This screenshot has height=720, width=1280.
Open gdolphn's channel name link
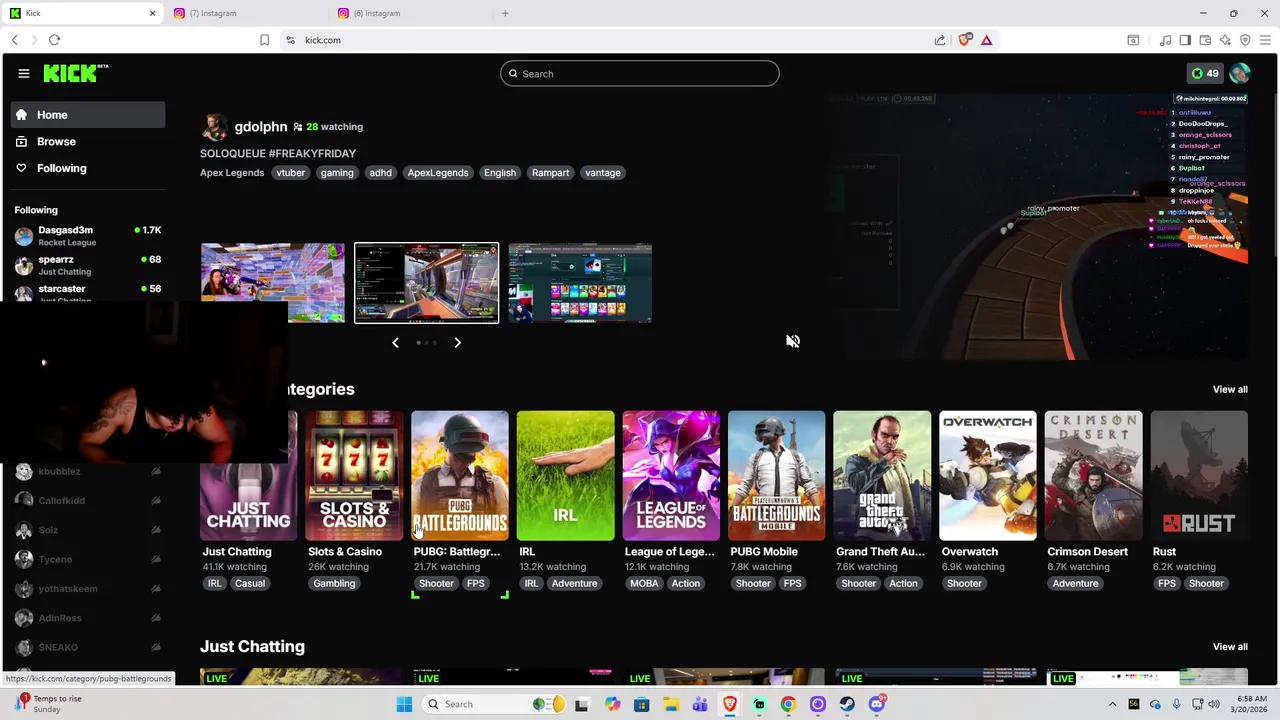coord(261,127)
